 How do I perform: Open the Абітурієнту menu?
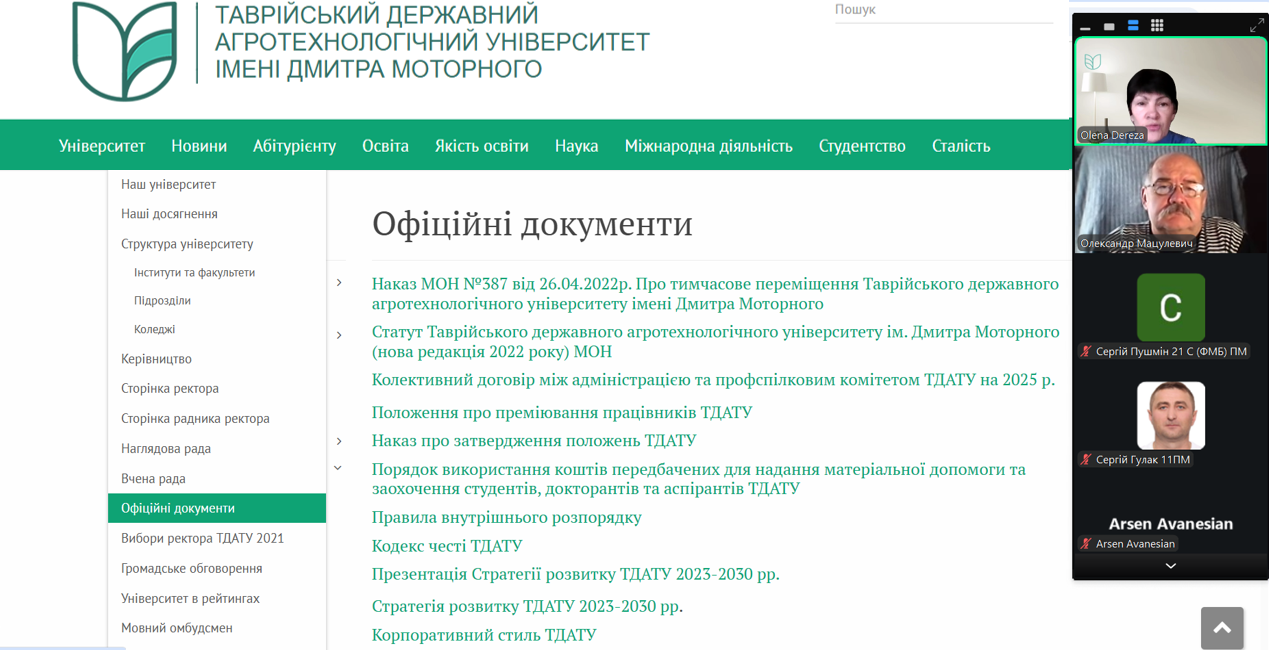pos(294,146)
